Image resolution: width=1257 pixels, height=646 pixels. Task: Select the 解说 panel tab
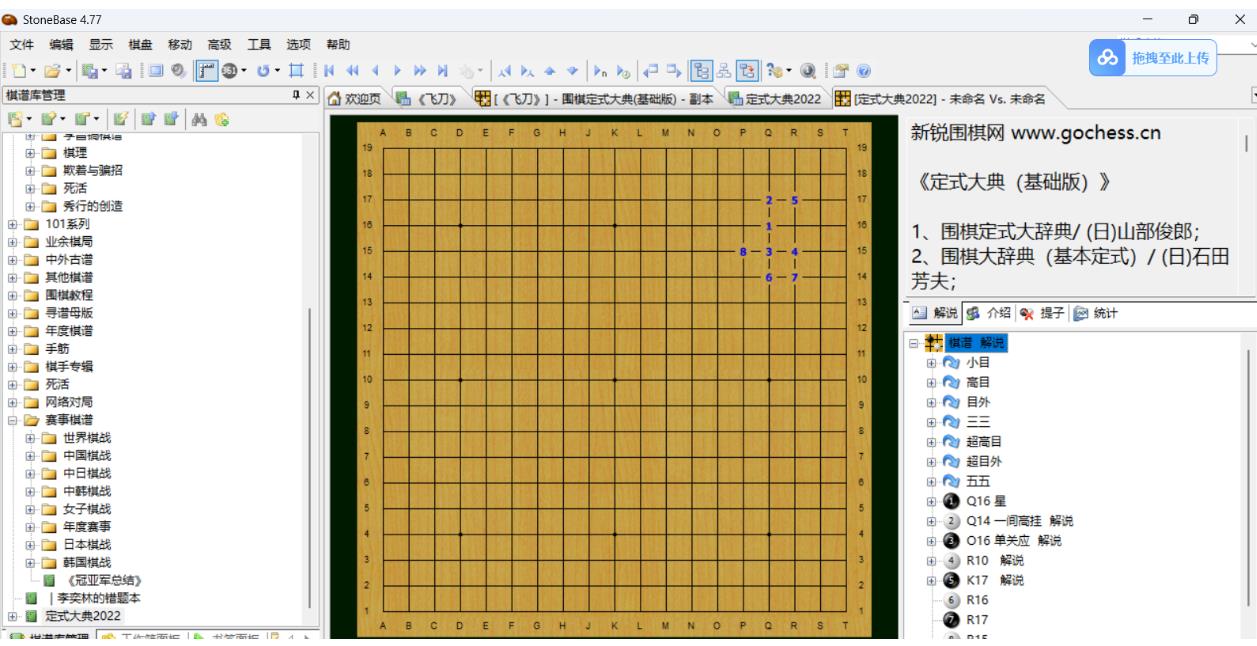(936, 314)
